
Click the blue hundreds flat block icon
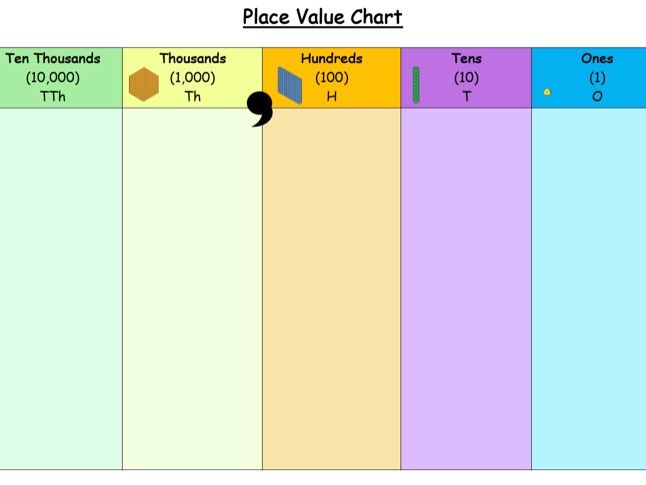290,86
